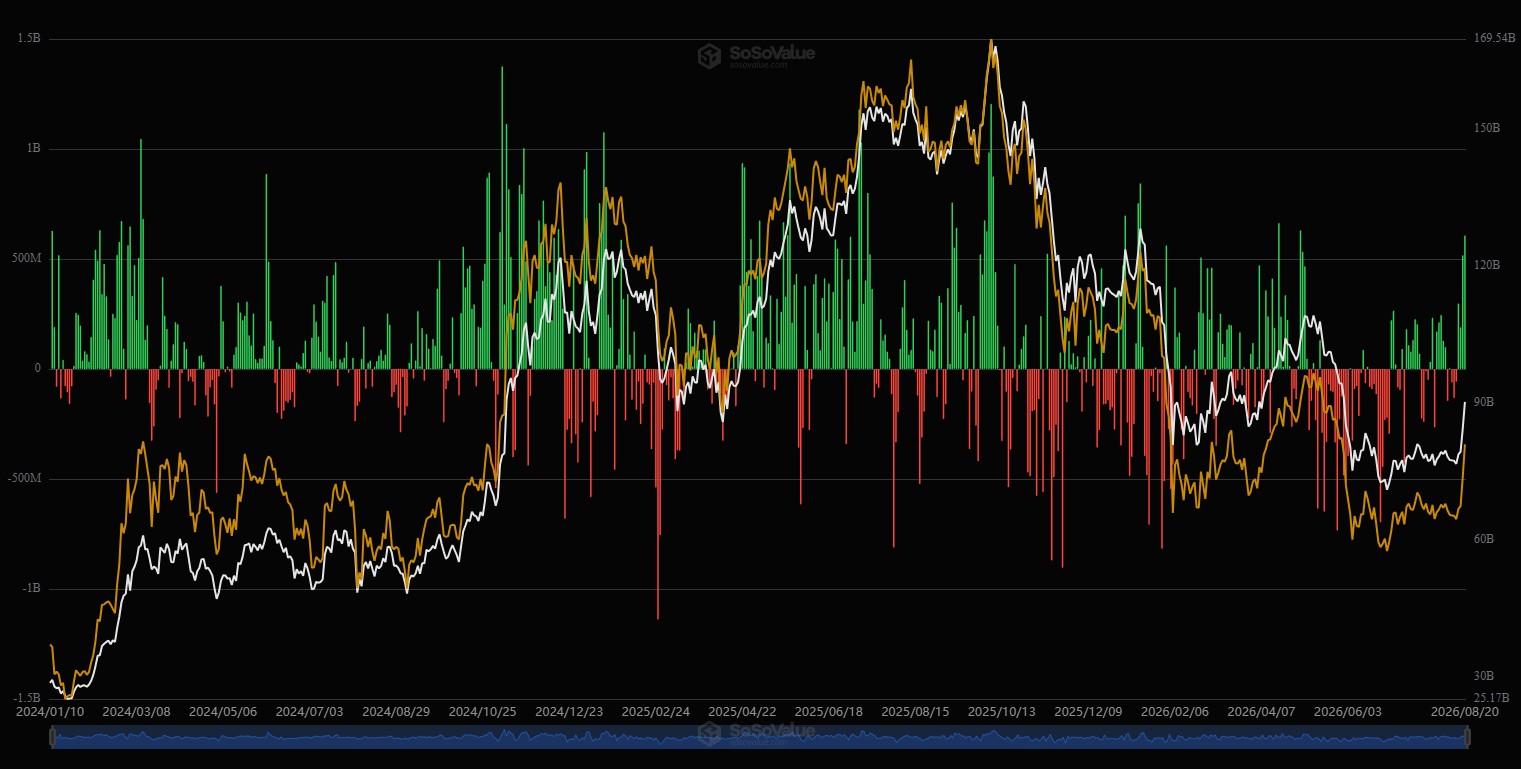Click the 2024/08/29 date label
1521x769 pixels.
coord(396,712)
